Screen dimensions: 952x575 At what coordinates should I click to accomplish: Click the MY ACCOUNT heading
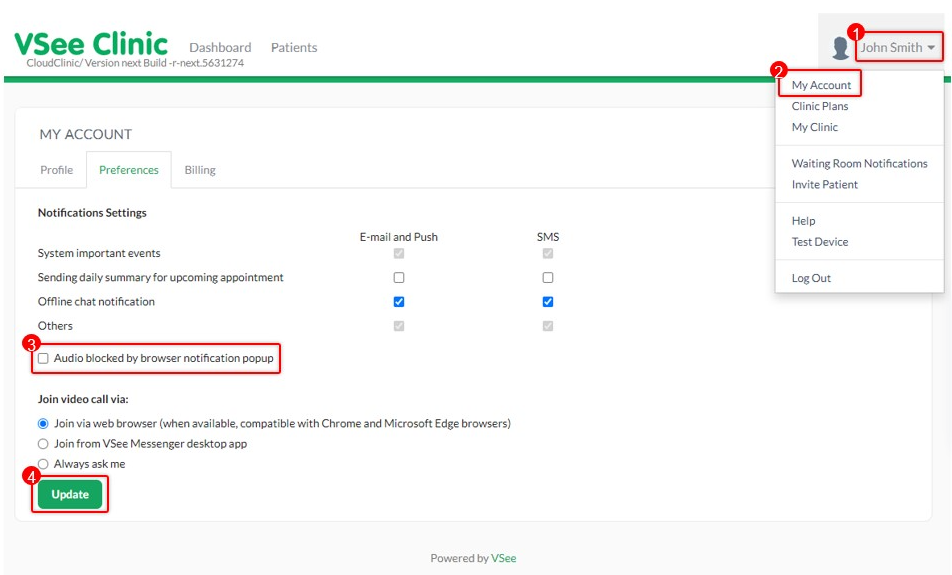86,134
